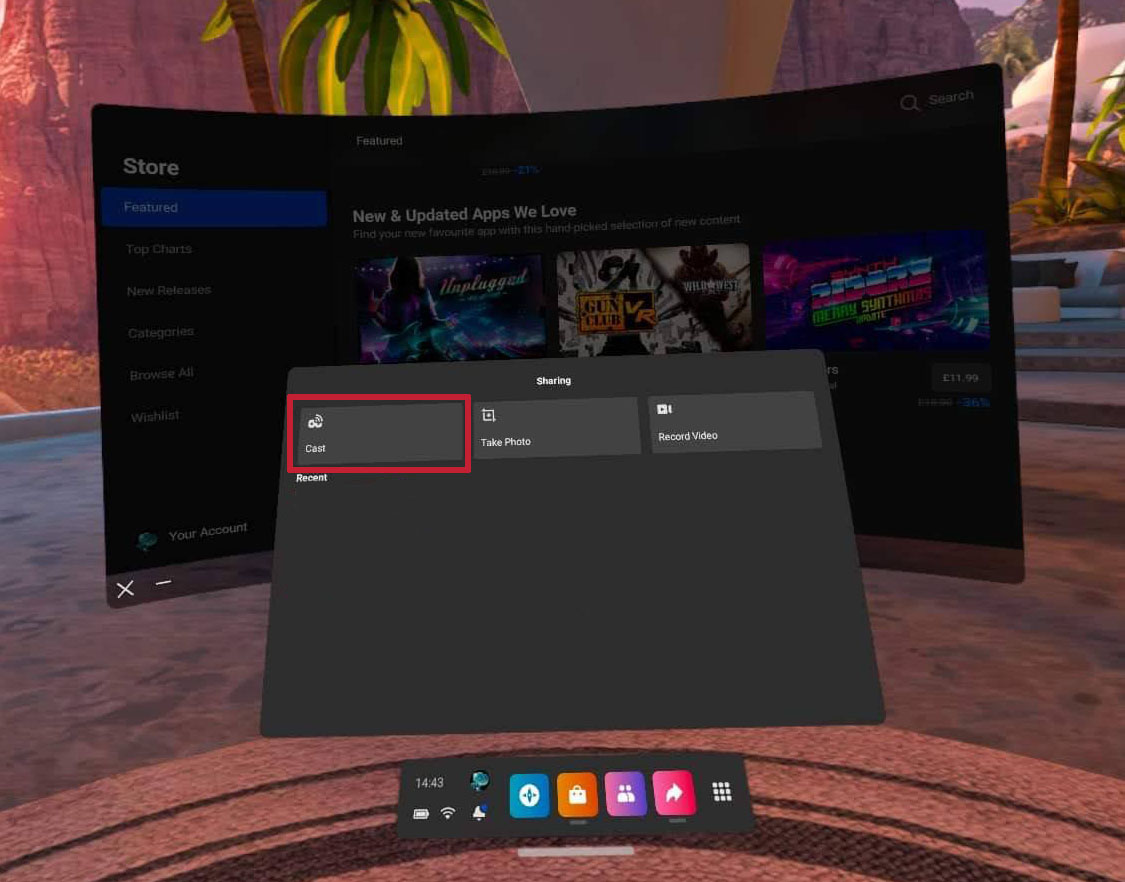Open Your Account in Store
The width and height of the screenshot is (1125, 882).
(x=192, y=535)
